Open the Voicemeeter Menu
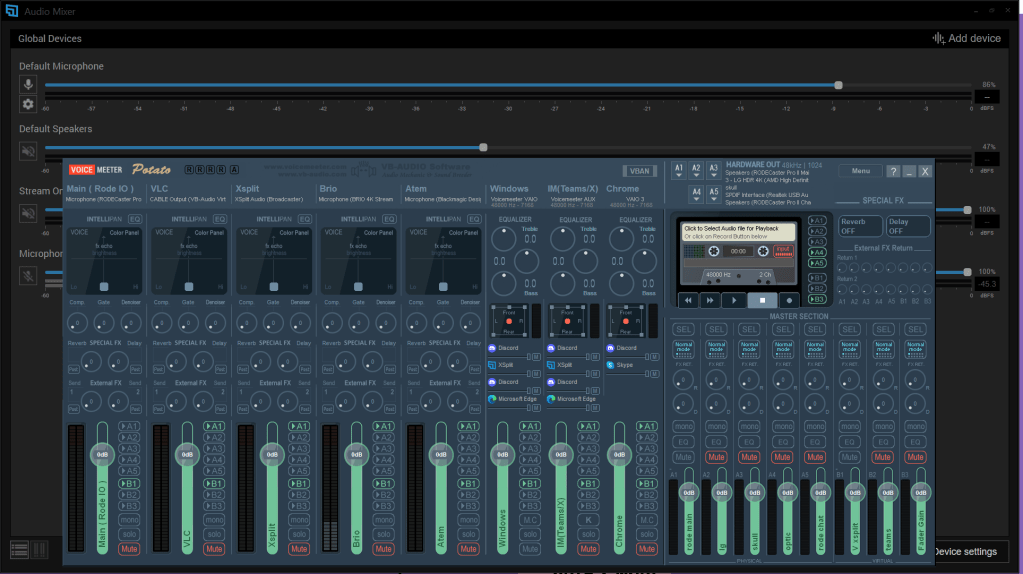The width and height of the screenshot is (1023, 574). [x=861, y=171]
